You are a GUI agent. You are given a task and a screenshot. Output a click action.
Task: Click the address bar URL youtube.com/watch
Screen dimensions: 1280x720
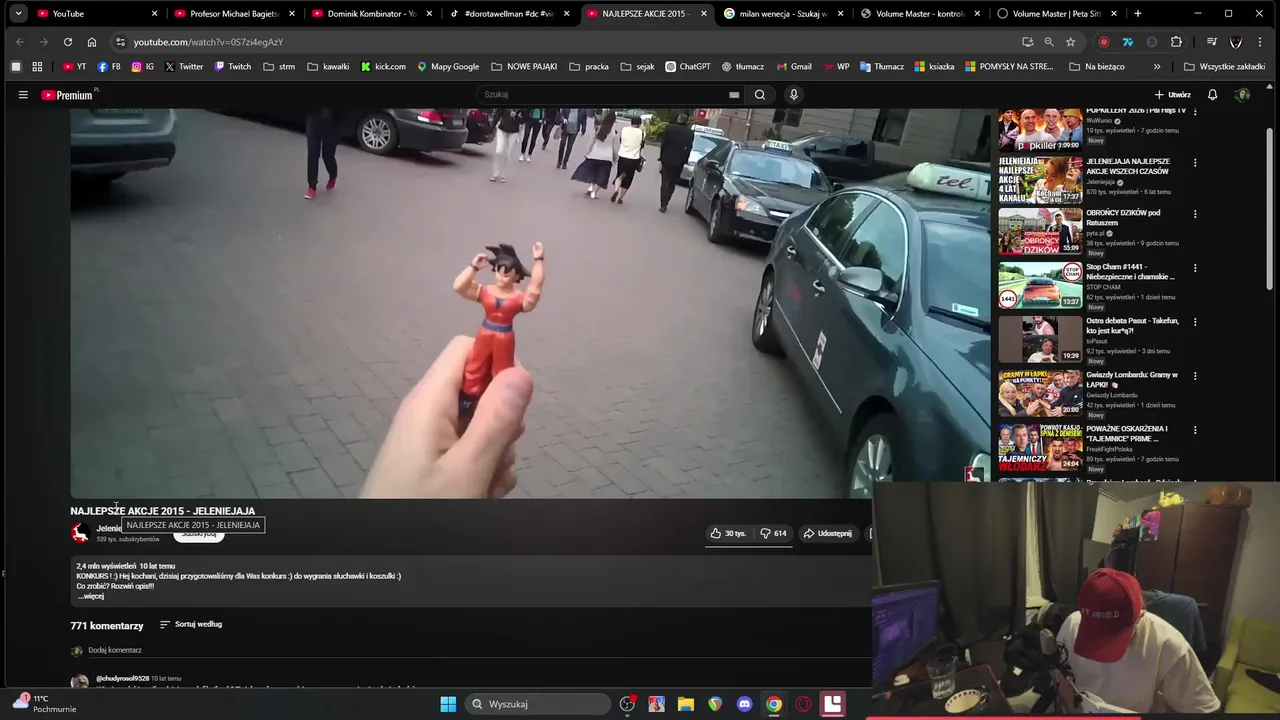[x=208, y=42]
